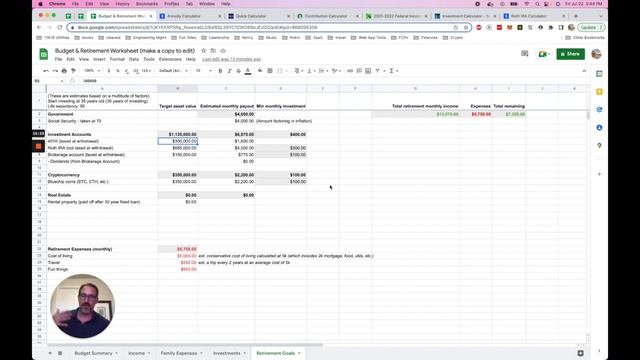
Task: Toggle italic formatting
Action: [x=229, y=71]
